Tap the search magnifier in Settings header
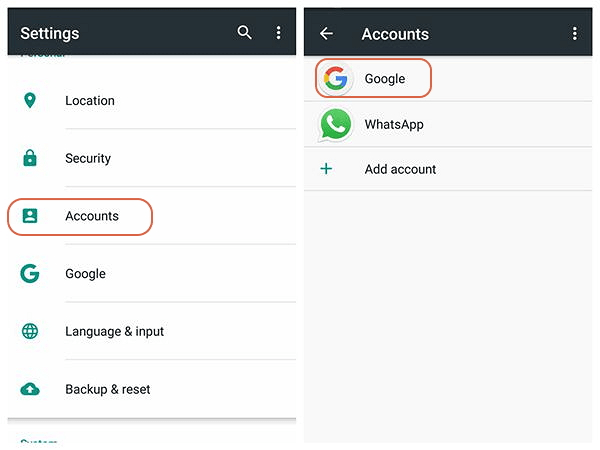 tap(244, 33)
